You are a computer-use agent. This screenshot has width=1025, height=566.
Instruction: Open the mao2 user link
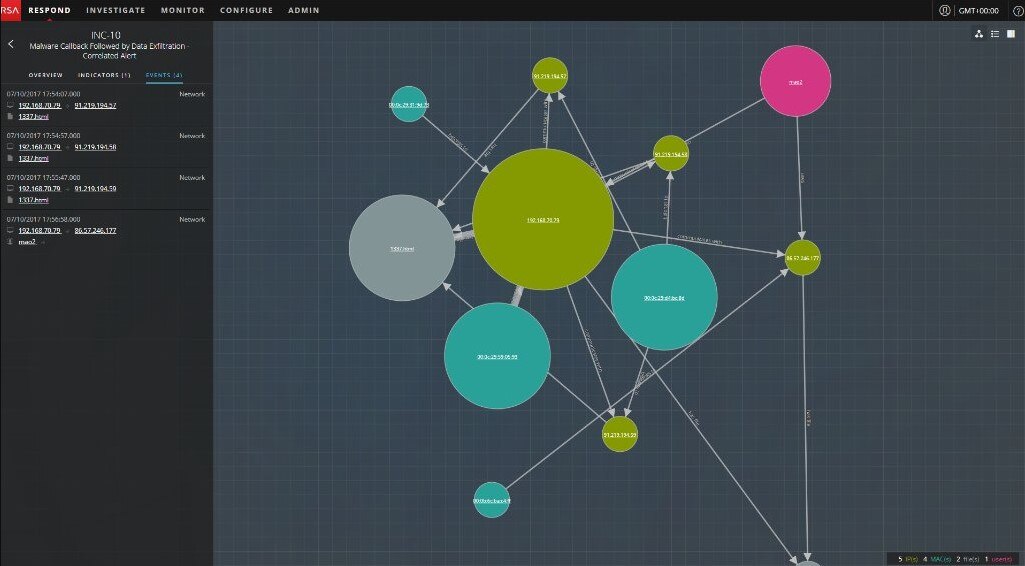[27, 241]
